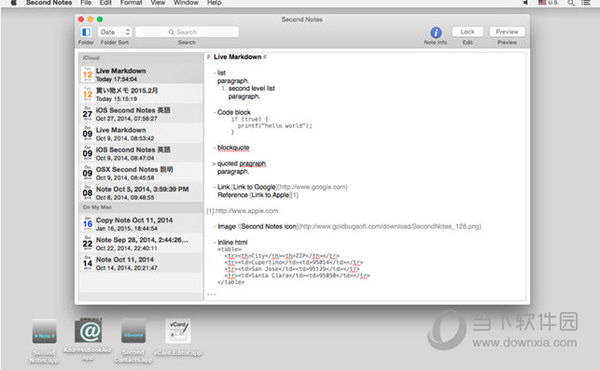Viewport: 600px width, 370px height.
Task: Click the Second Notes icon image URL
Action: coord(389,227)
